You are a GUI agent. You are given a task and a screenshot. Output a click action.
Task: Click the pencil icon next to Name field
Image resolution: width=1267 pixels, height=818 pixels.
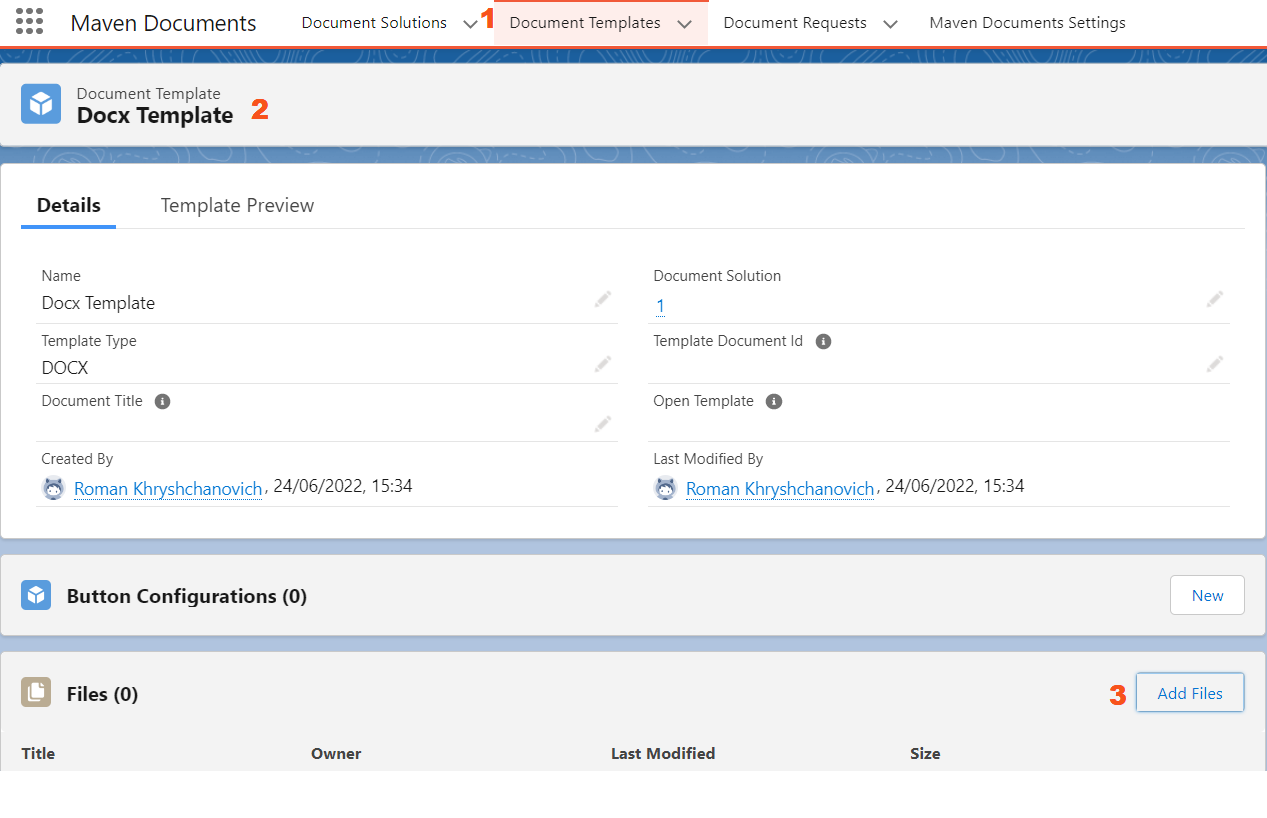602,299
